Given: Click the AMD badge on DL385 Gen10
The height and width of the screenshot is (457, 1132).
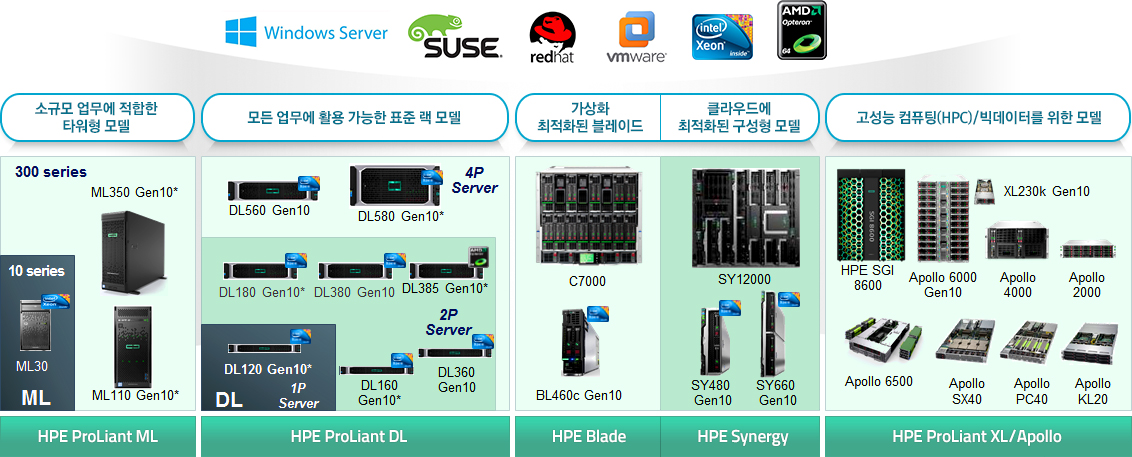Looking at the screenshot, I should [479, 256].
